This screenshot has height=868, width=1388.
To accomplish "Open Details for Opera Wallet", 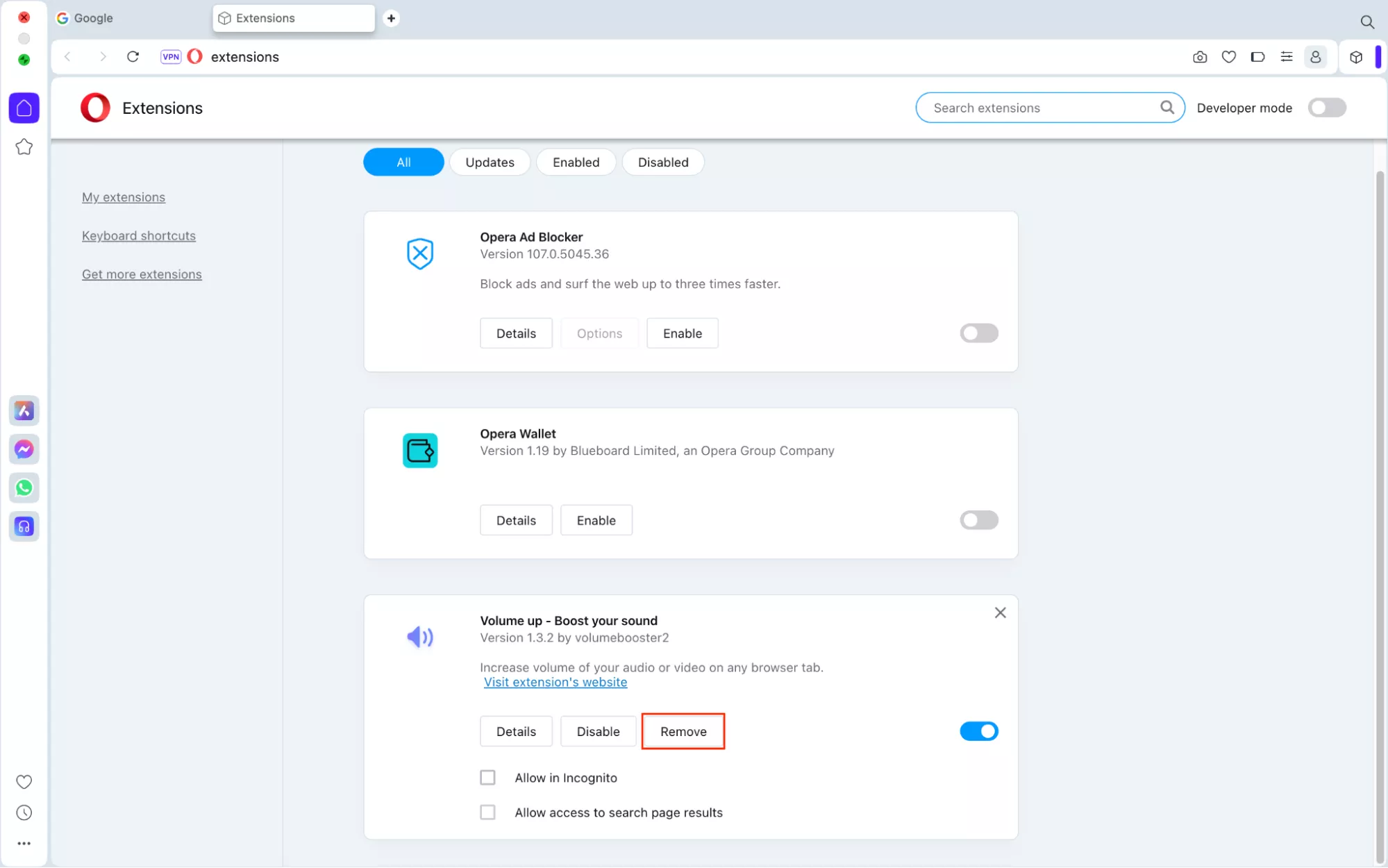I will (x=516, y=520).
